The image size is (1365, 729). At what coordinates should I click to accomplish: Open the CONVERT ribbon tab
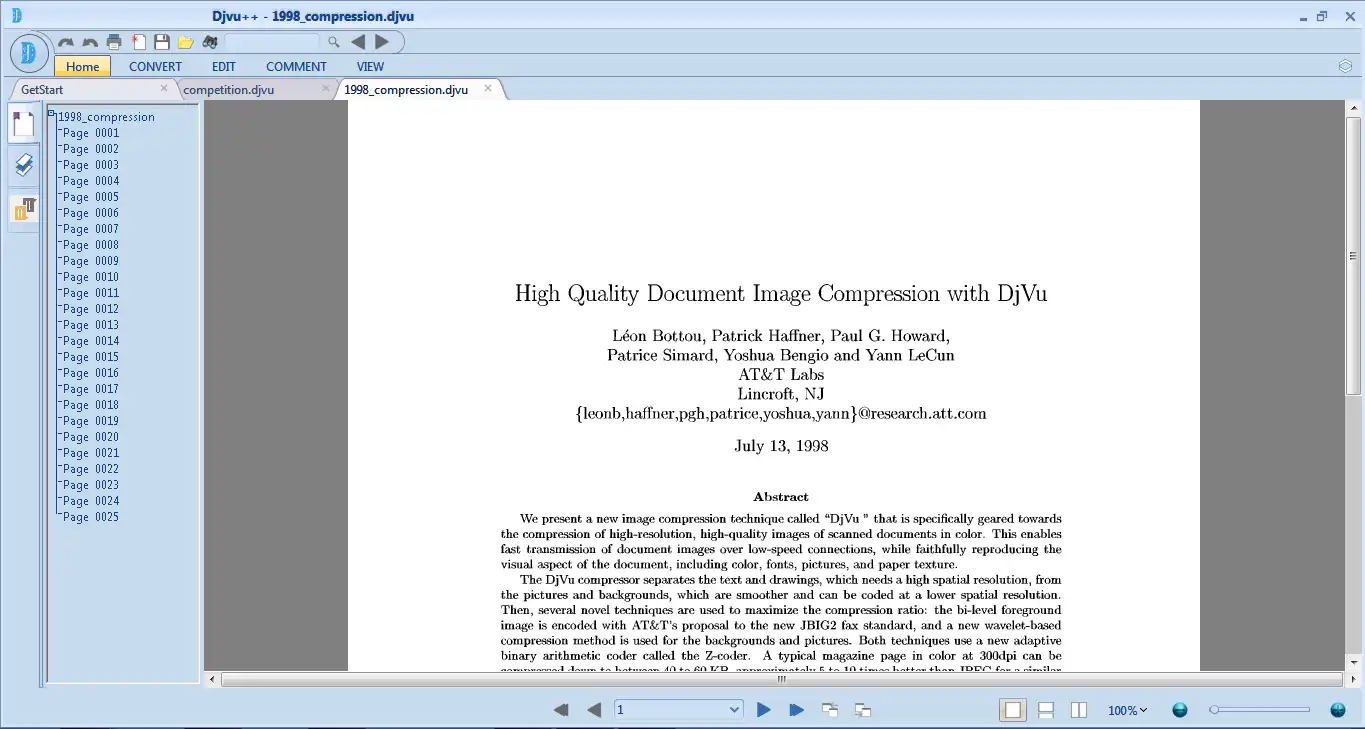tap(155, 66)
